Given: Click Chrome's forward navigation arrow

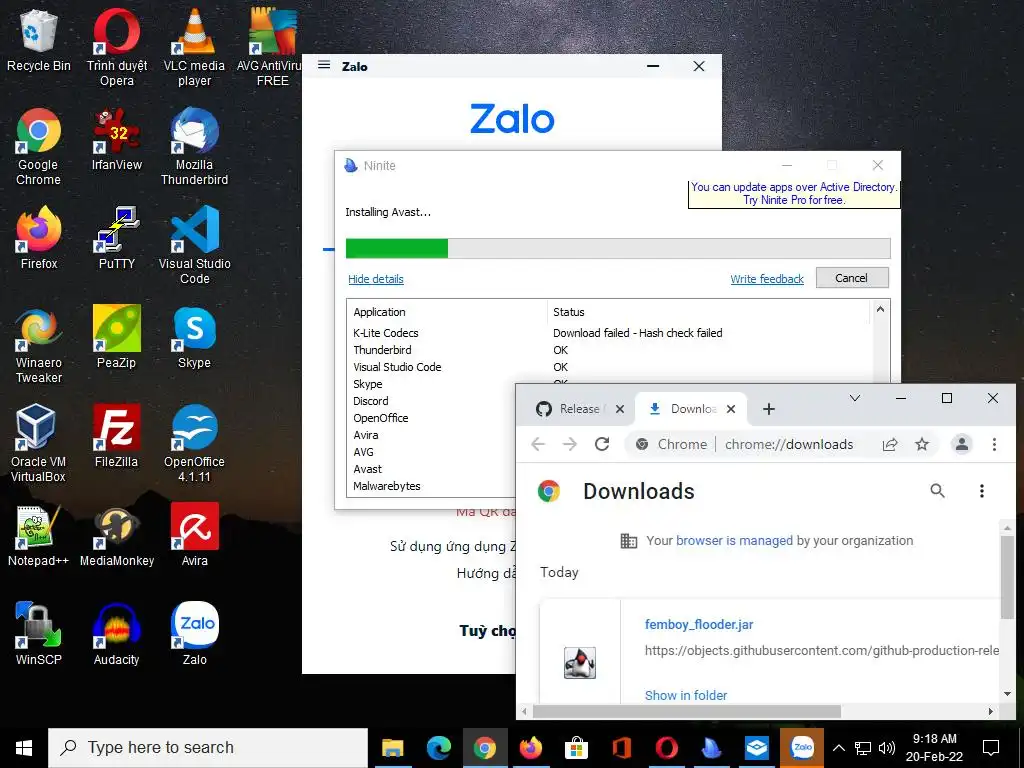Looking at the screenshot, I should (x=570, y=444).
